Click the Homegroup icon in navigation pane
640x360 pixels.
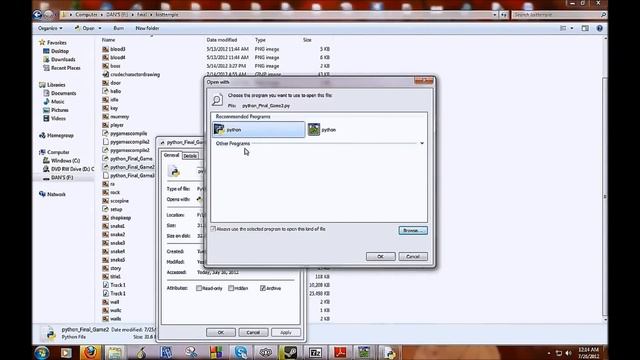click(x=42, y=136)
